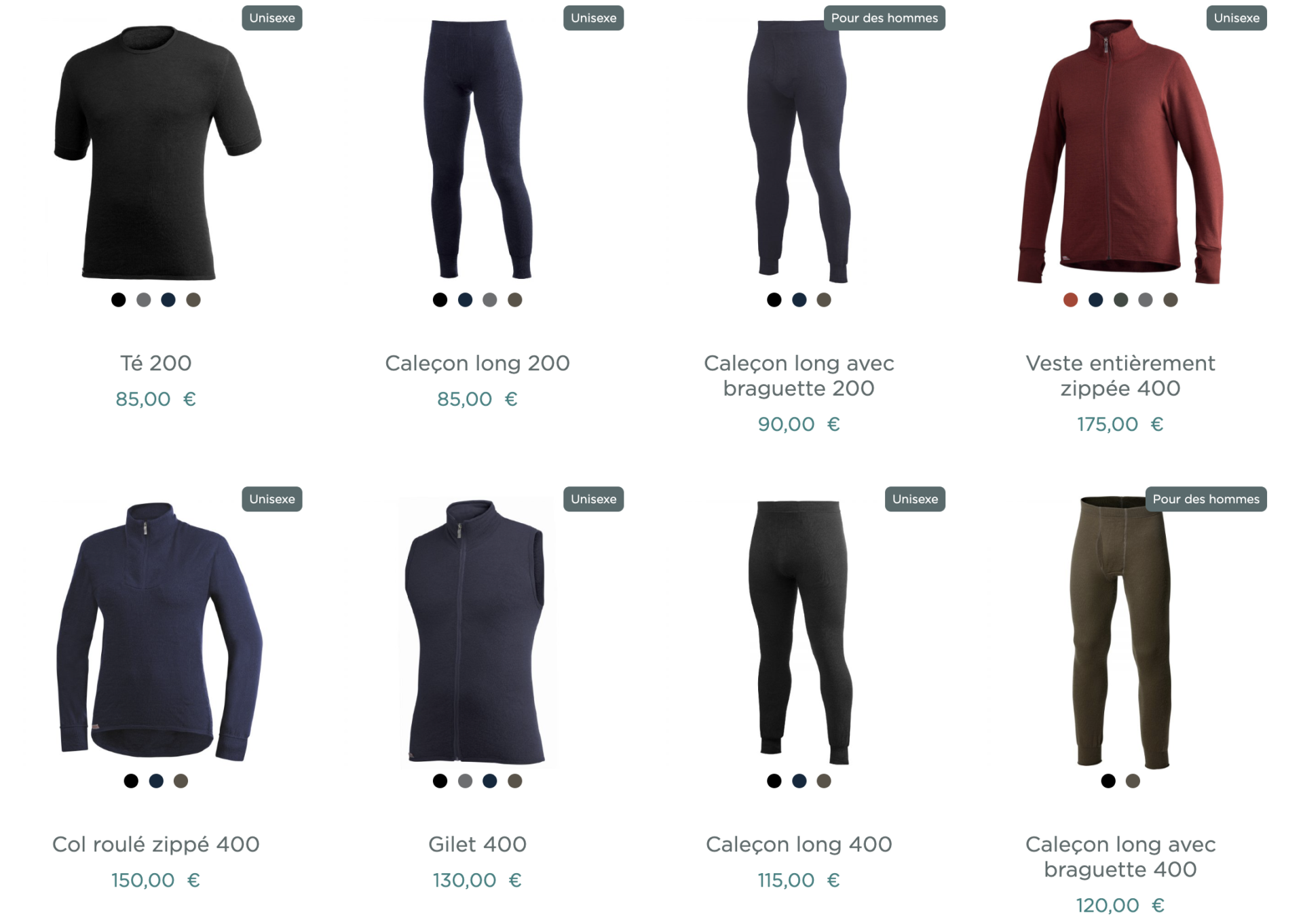Choose the grey swatch under Gilet 400
Viewport: 1303px width, 924px height.
point(465,781)
